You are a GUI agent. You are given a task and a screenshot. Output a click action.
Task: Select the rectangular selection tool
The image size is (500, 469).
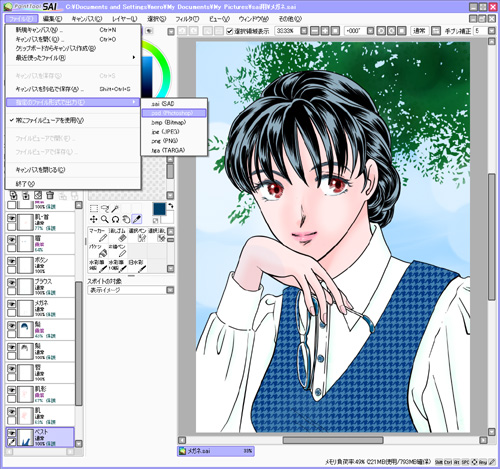[94, 209]
